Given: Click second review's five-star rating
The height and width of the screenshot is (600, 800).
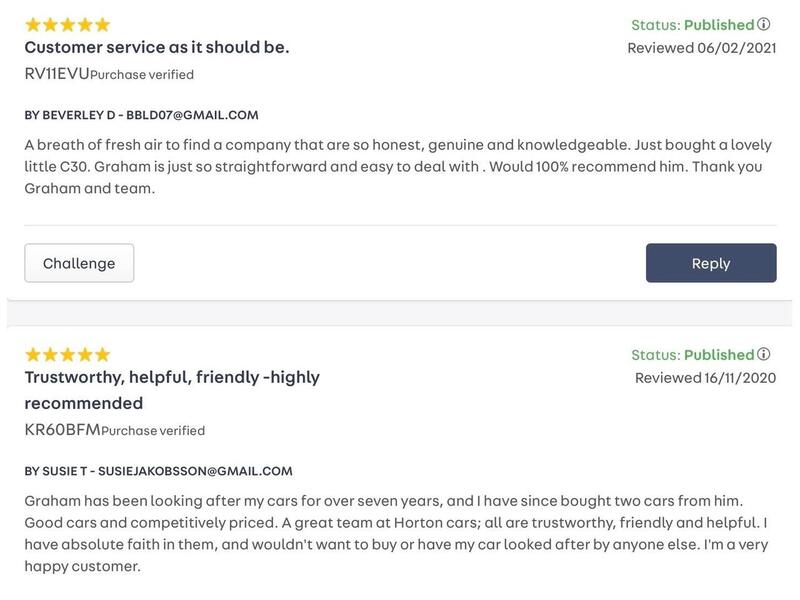Looking at the screenshot, I should pos(67,354).
